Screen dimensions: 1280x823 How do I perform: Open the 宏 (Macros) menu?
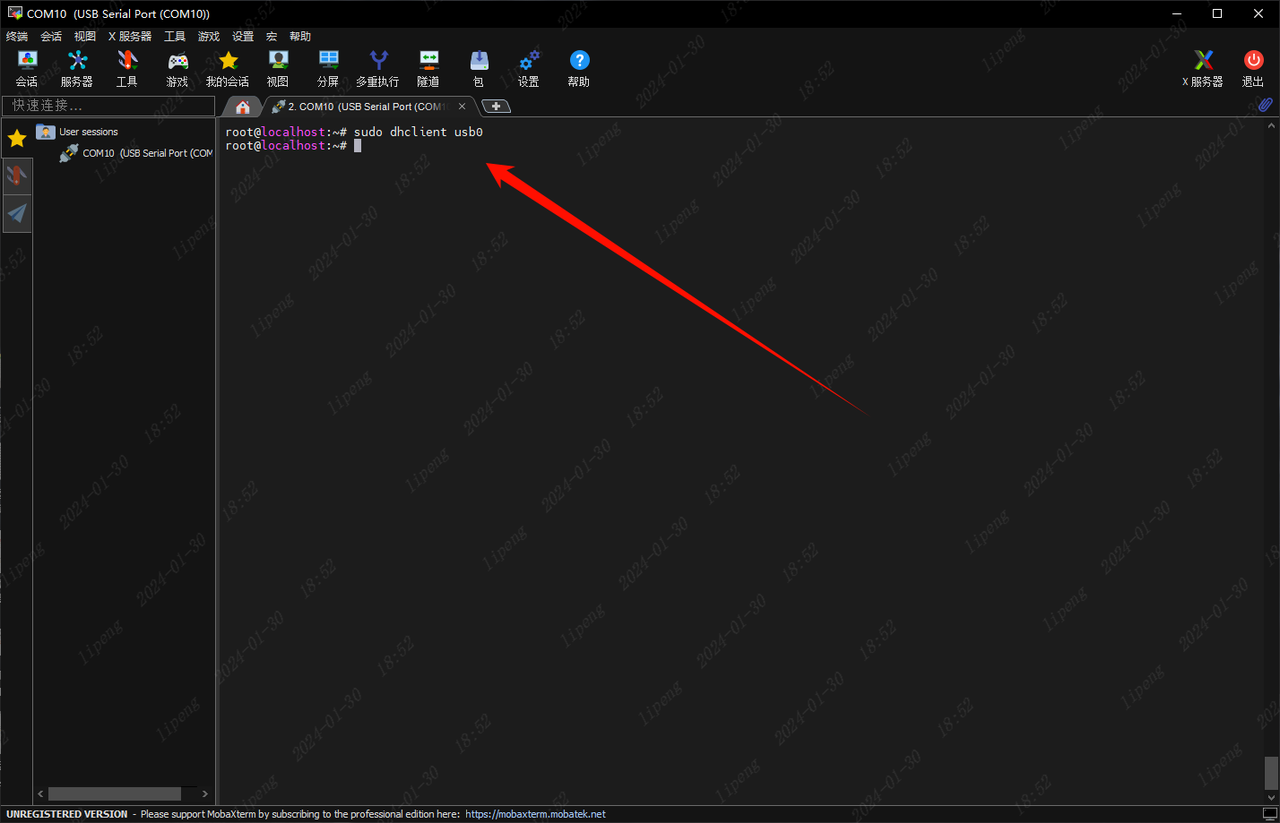[271, 36]
